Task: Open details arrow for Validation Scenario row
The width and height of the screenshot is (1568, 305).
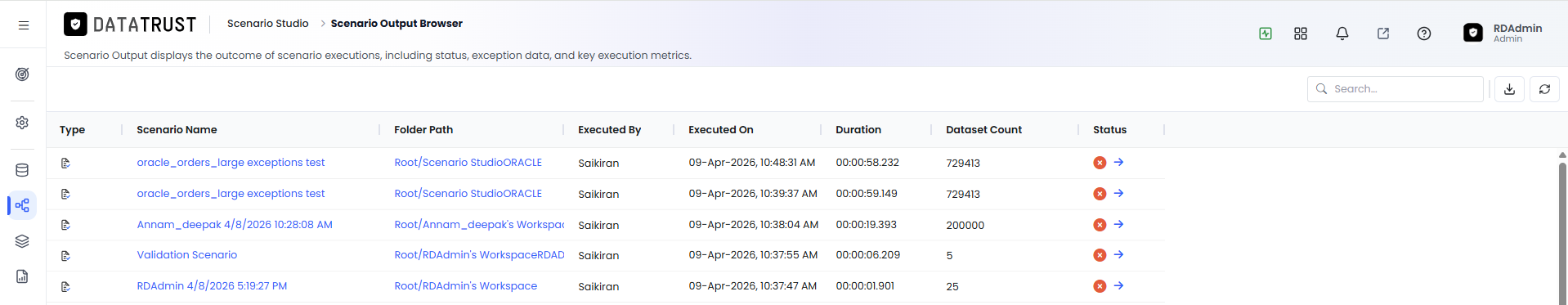Action: 1118,255
